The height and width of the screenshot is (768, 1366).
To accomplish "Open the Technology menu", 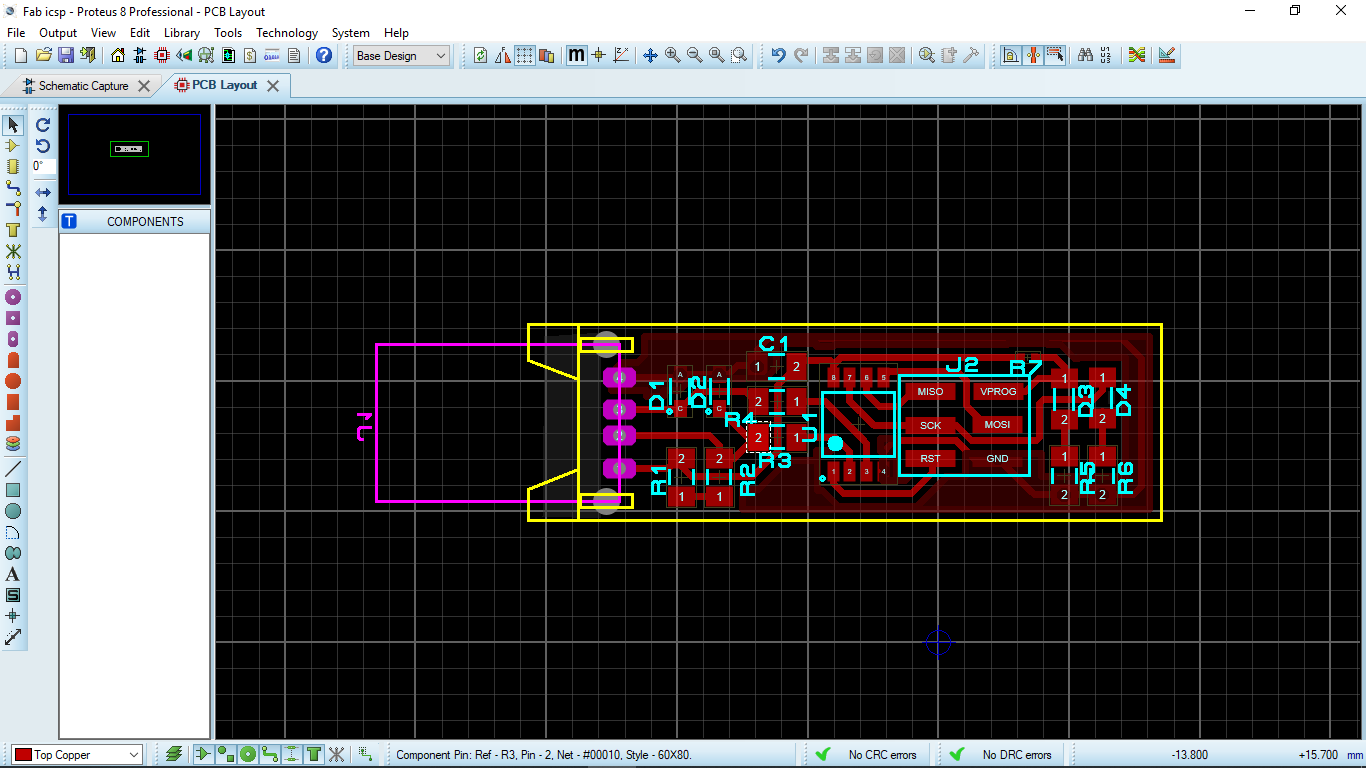I will 287,33.
